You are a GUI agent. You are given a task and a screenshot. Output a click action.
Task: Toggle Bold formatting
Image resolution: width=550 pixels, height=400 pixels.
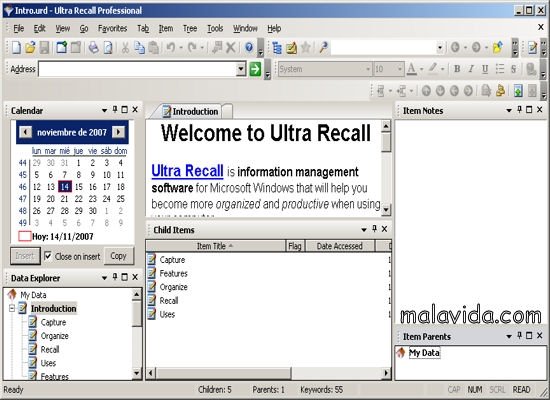(x=457, y=69)
